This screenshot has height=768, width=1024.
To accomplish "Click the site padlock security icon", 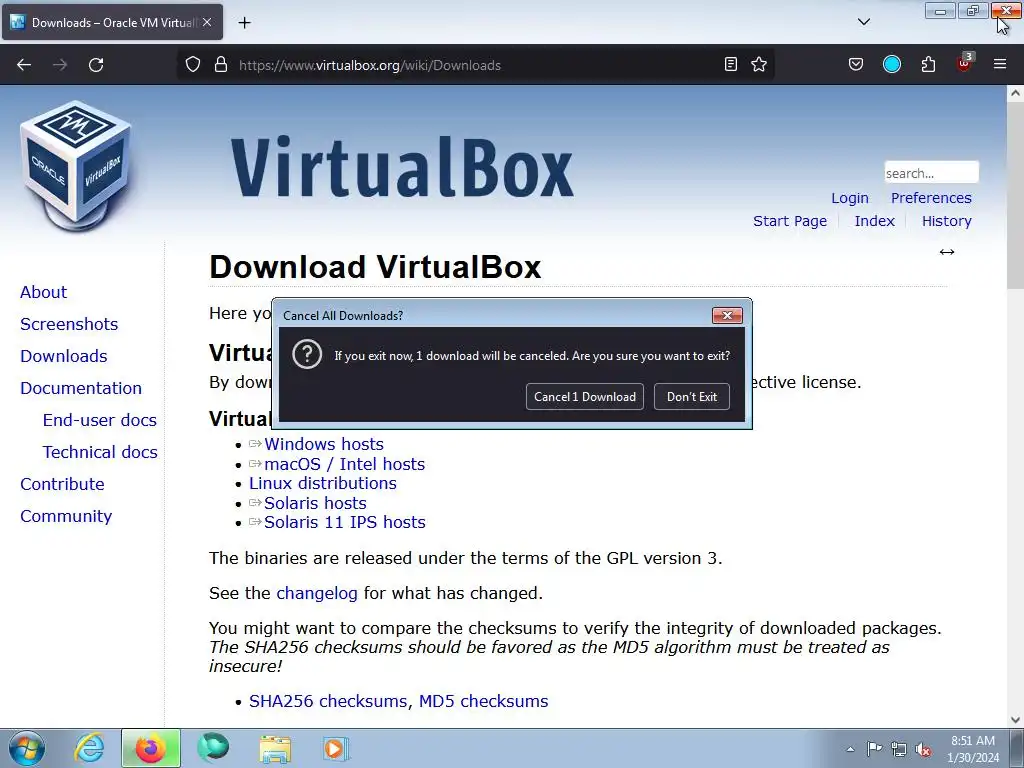I will (221, 64).
